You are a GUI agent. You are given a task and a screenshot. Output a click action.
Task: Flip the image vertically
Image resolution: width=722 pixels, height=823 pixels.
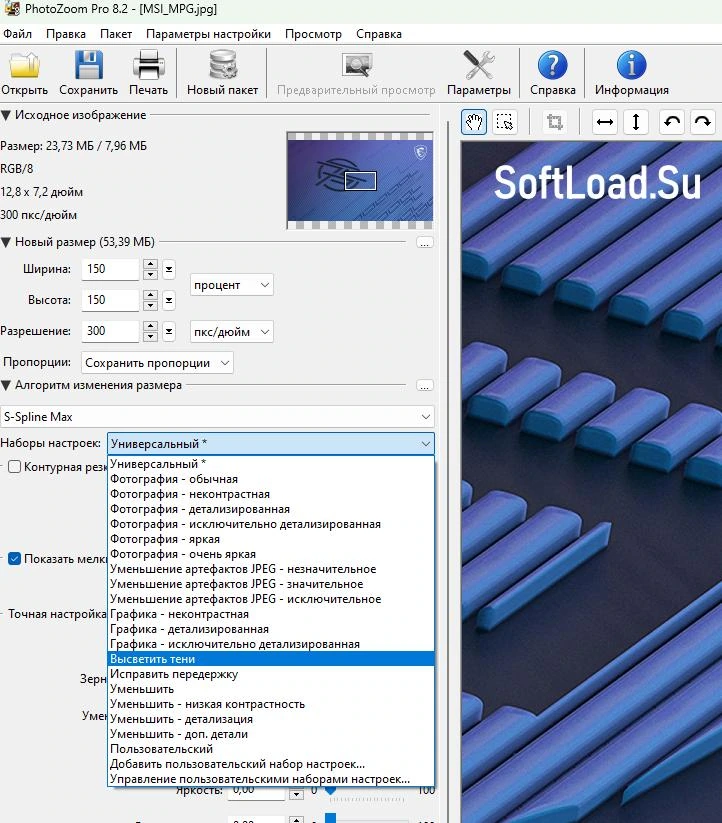pyautogui.click(x=635, y=122)
